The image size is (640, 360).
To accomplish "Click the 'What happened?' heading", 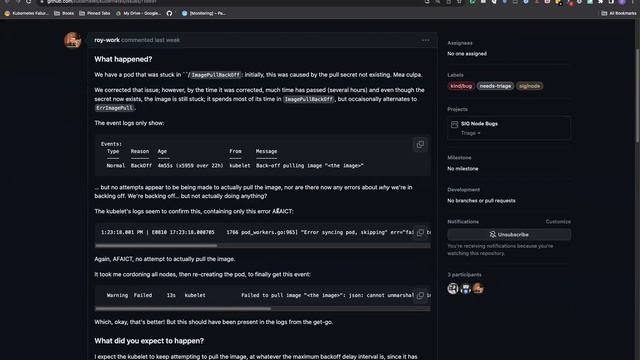I will pyautogui.click(x=123, y=59).
